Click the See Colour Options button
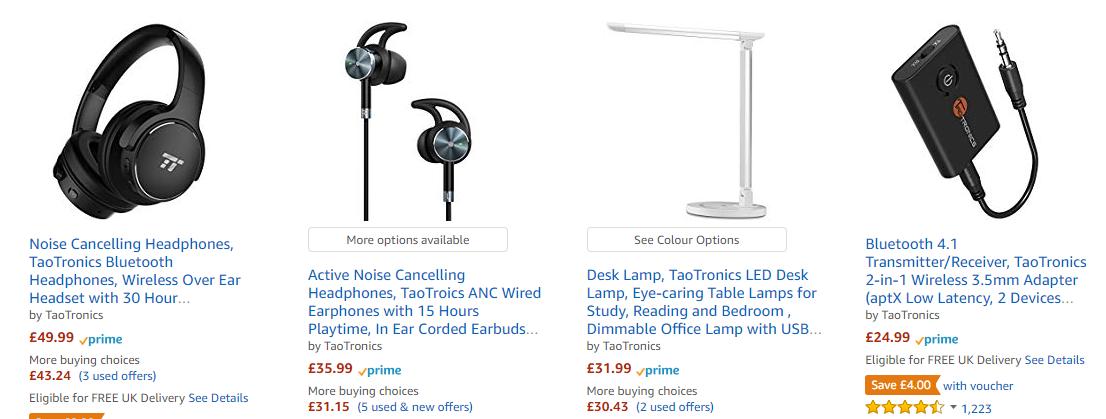The image size is (1106, 419). pyautogui.click(x=686, y=240)
